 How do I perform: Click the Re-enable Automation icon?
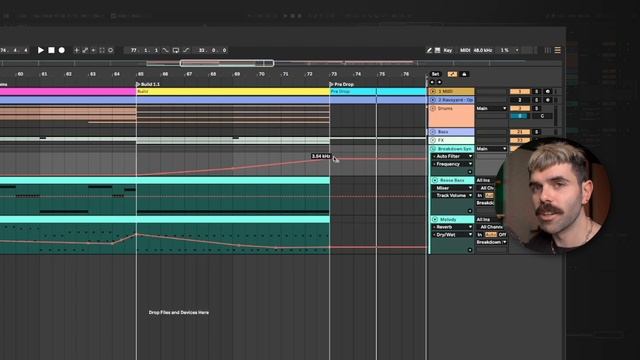point(93,50)
